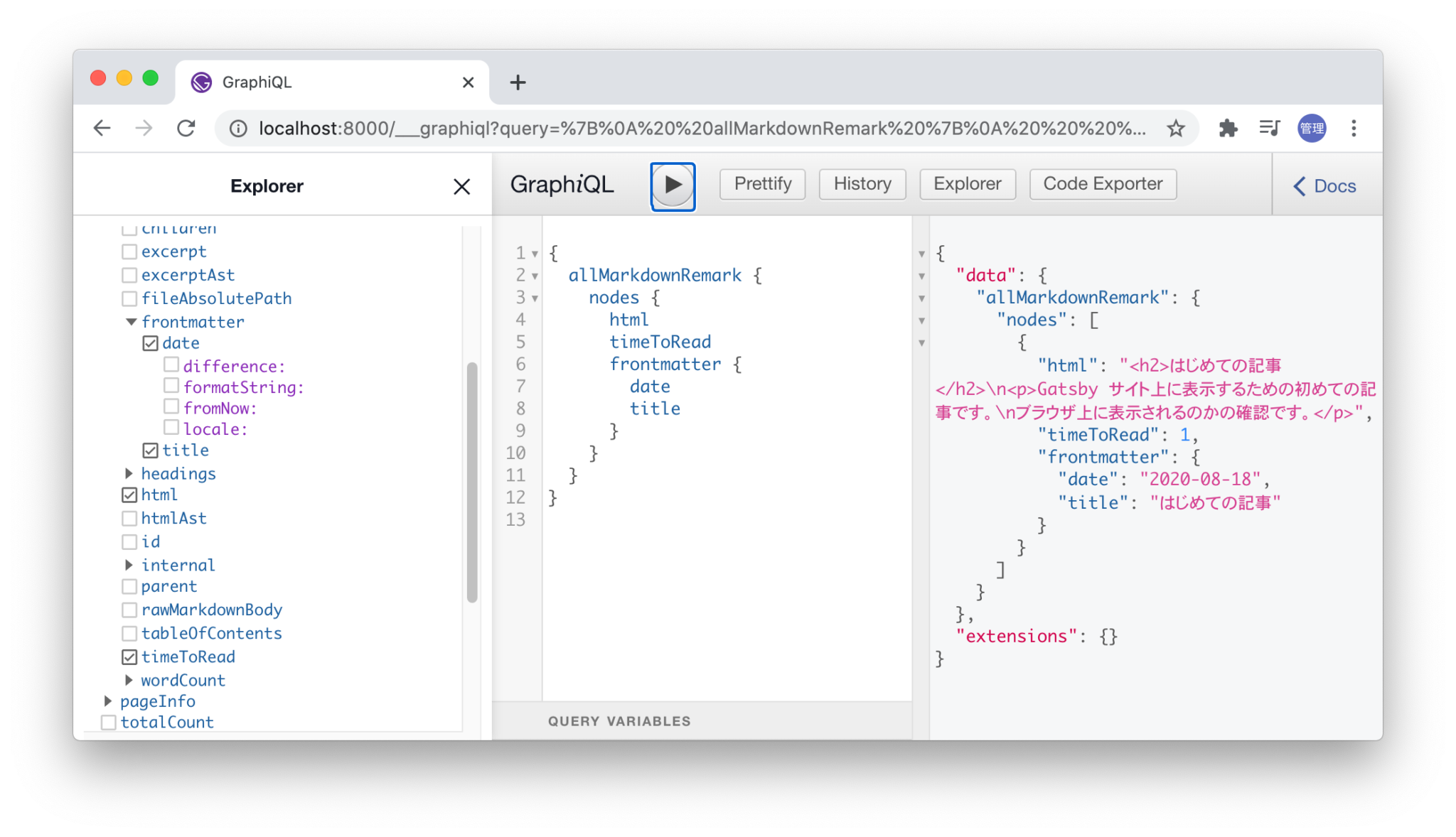This screenshot has width=1456, height=837.
Task: Open the Code Exporter button
Action: (1103, 184)
